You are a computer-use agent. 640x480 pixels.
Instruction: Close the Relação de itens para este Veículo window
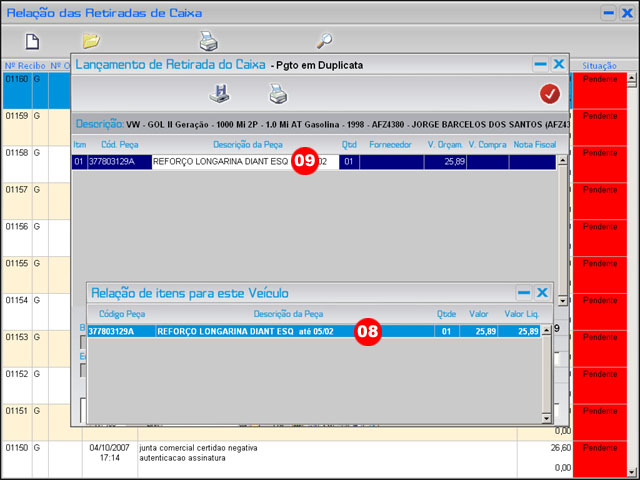(542, 293)
